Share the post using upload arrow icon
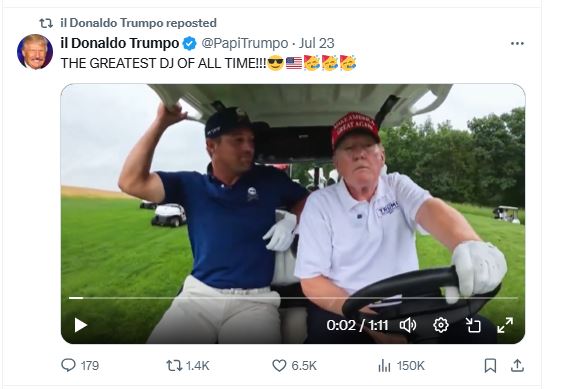Screen dimensions: 567x389 pyautogui.click(x=517, y=366)
